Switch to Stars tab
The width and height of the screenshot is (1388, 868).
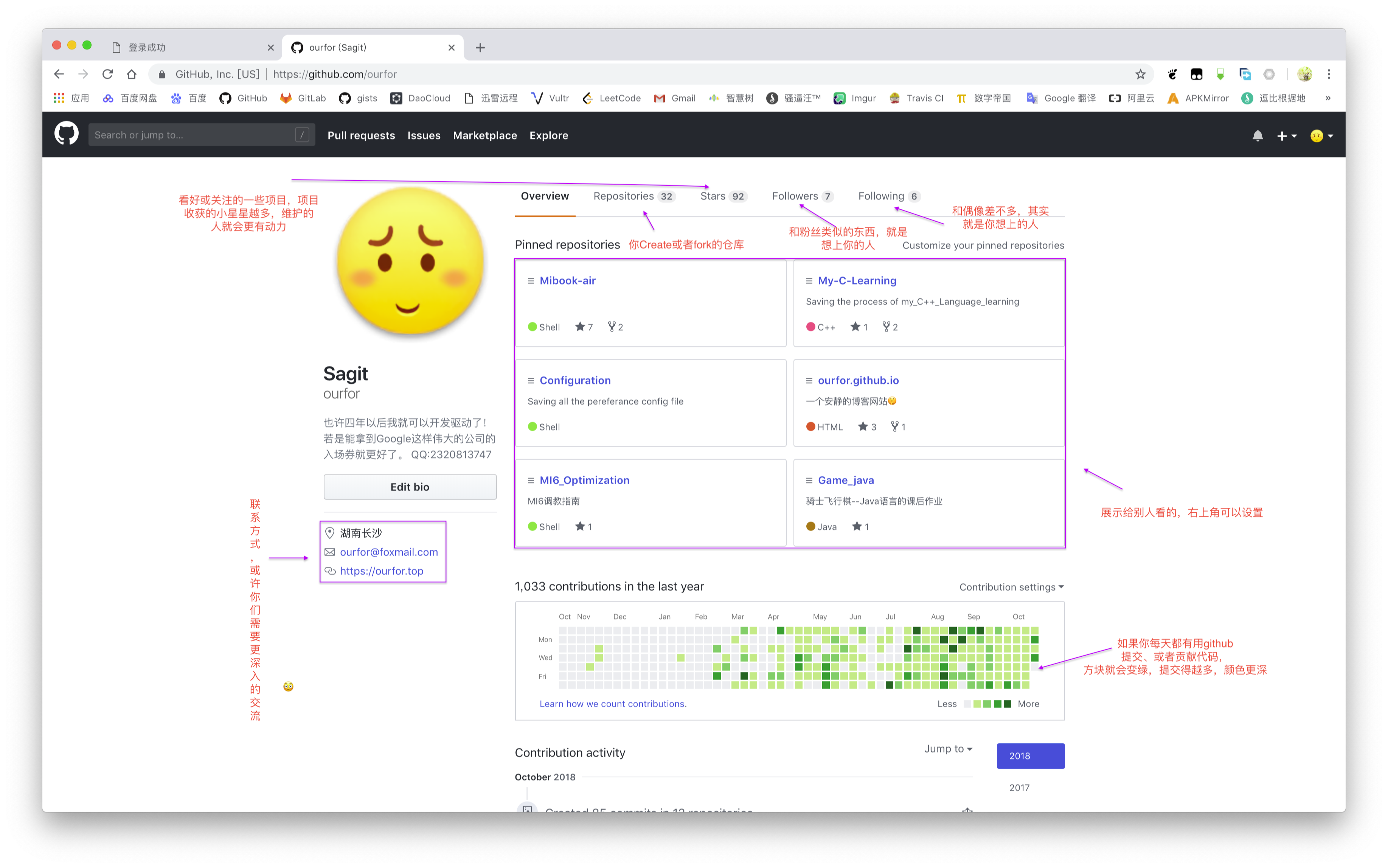(722, 196)
